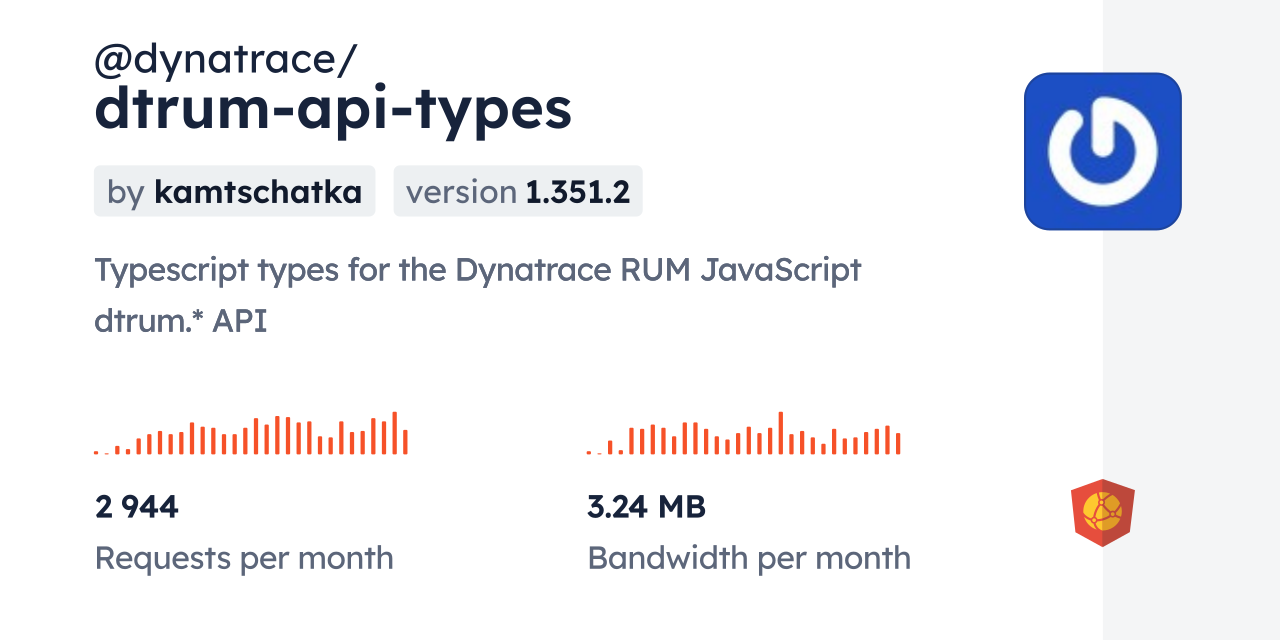Click the red jsDelivr shield icon
Image resolution: width=1280 pixels, height=640 pixels.
tap(1103, 513)
